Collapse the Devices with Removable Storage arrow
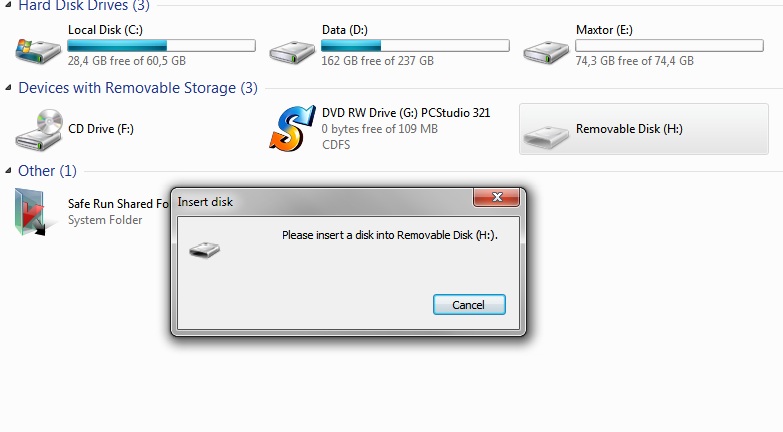 9,88
